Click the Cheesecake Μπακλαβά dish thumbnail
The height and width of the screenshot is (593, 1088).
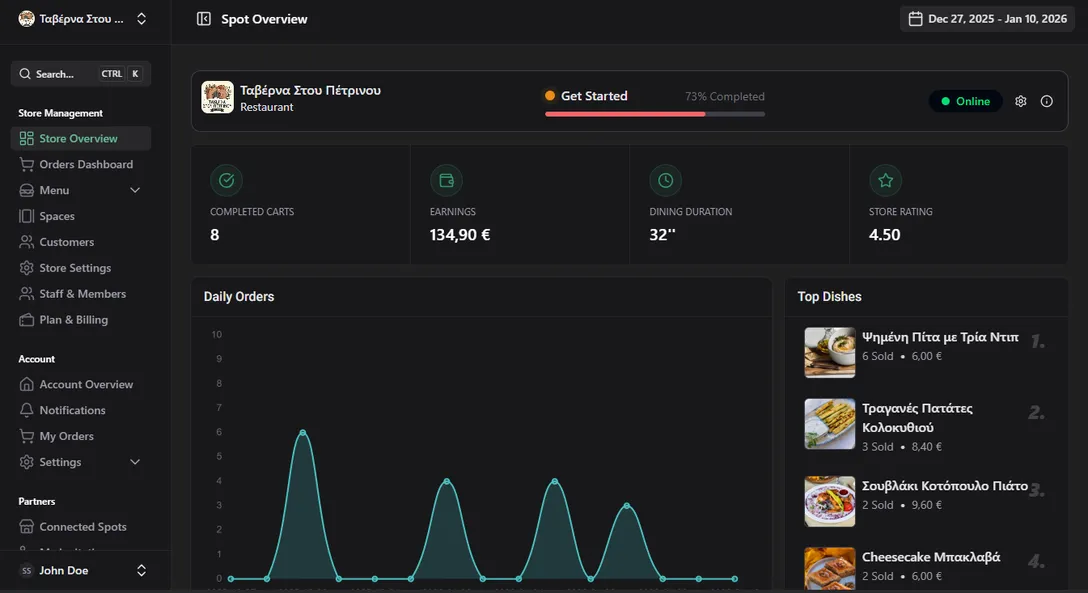click(x=829, y=567)
